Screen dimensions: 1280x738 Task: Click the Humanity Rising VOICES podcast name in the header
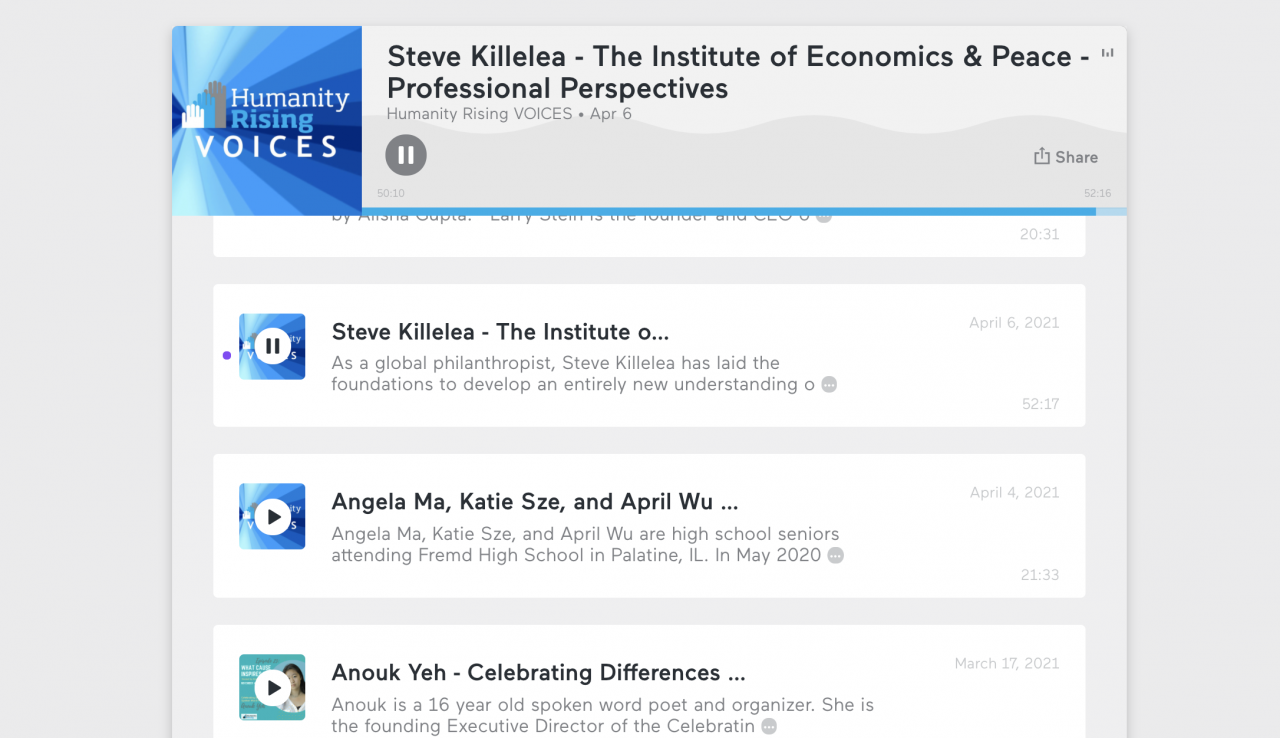click(479, 114)
